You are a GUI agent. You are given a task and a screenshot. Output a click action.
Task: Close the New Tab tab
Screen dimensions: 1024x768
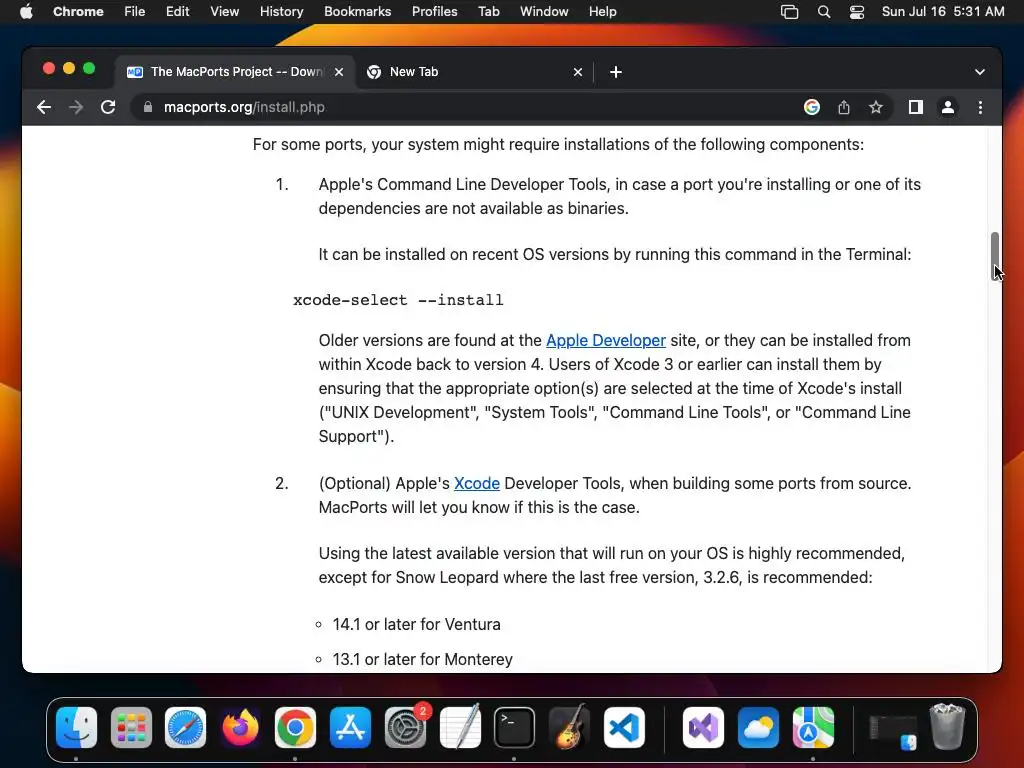click(x=577, y=72)
